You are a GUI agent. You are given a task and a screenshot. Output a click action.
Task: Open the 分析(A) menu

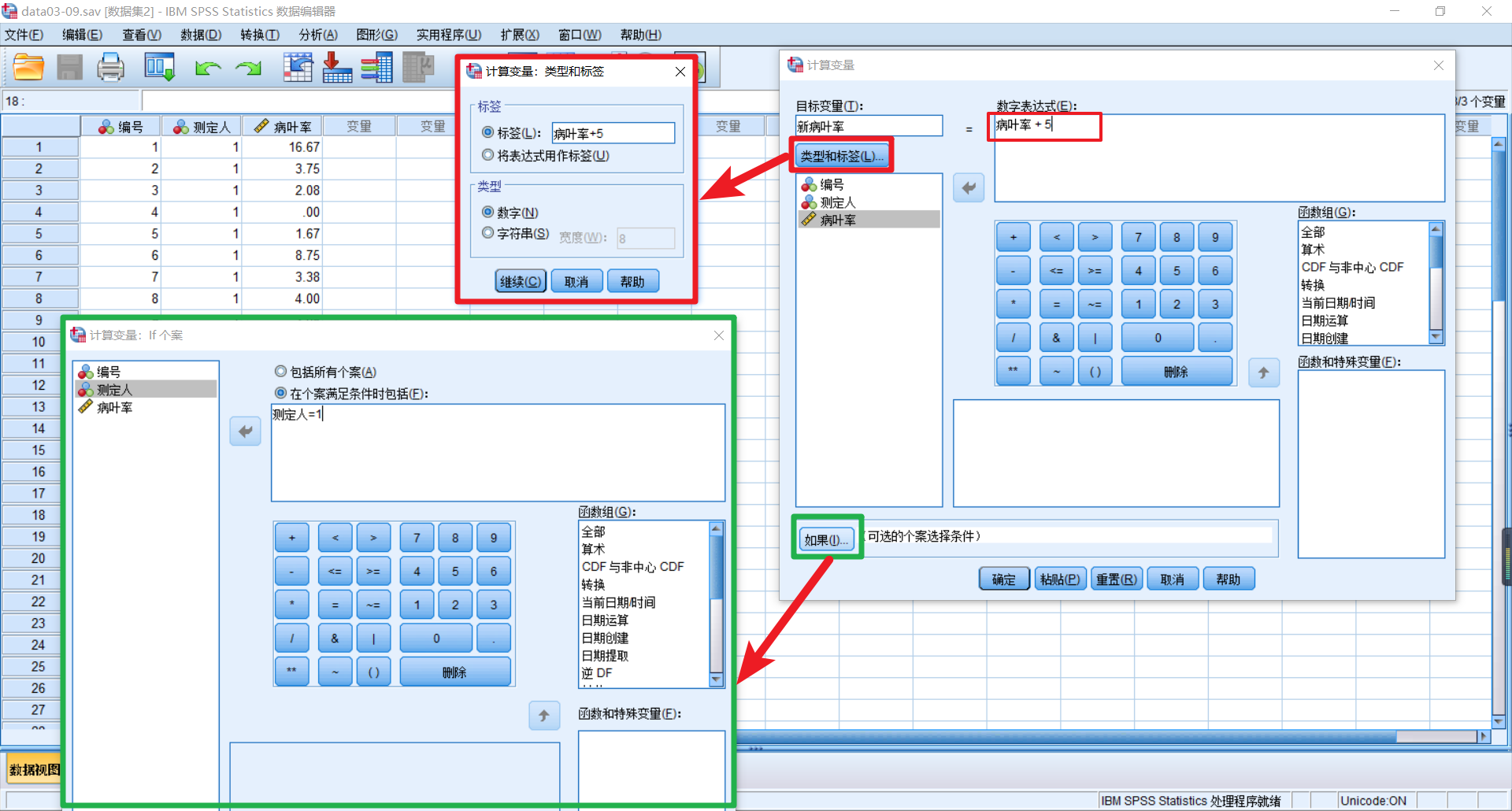(318, 35)
